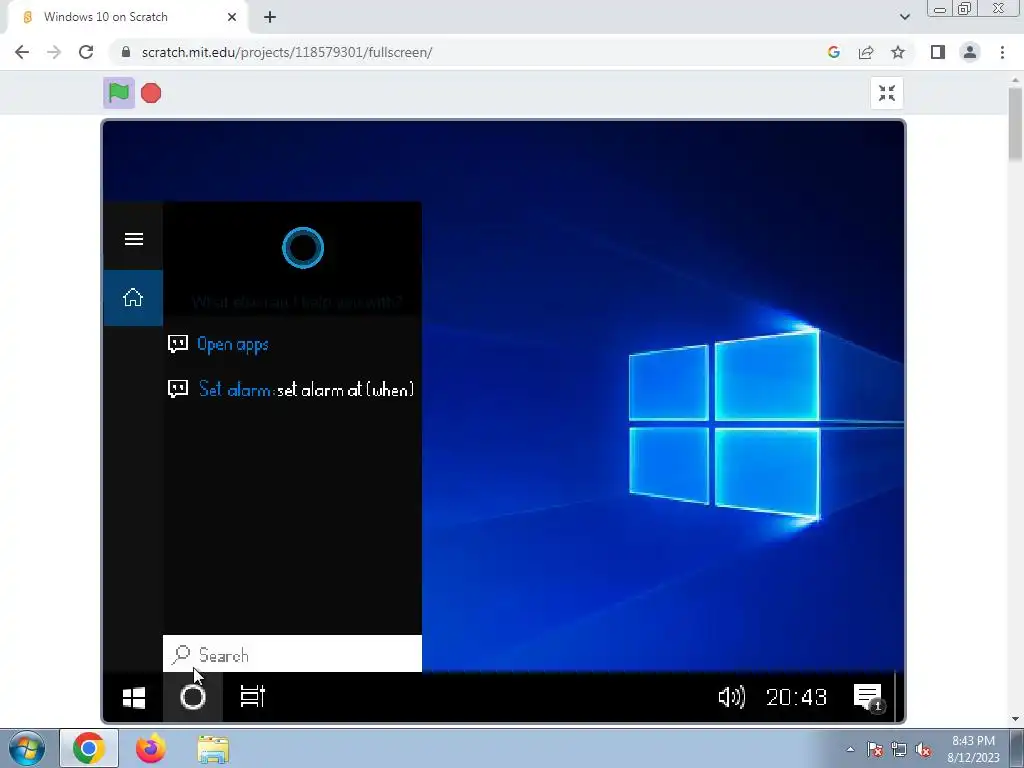Click the simulated volume speaker icon
Screen dimensions: 1024x768
click(x=731, y=697)
